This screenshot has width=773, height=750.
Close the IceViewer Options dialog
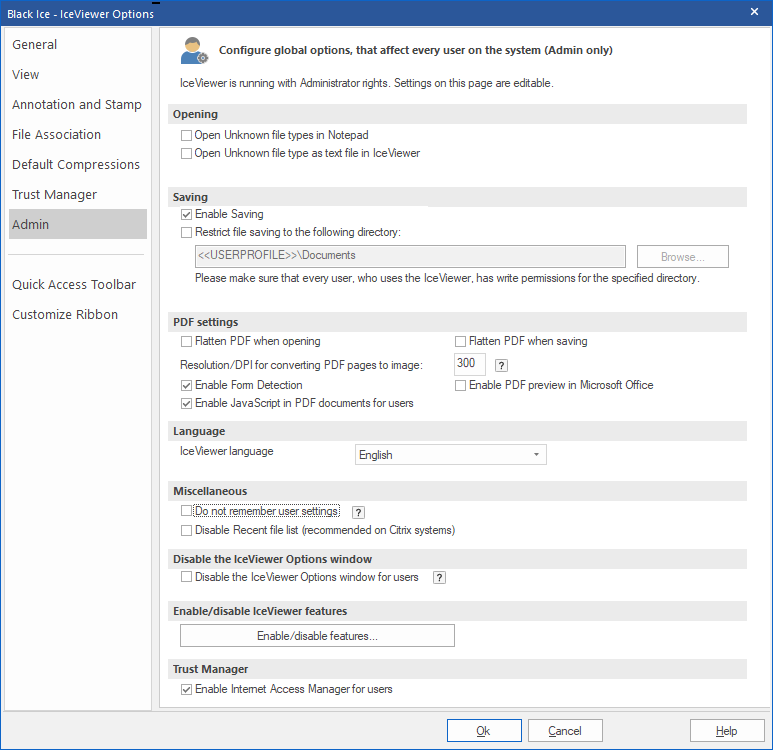tap(754, 11)
